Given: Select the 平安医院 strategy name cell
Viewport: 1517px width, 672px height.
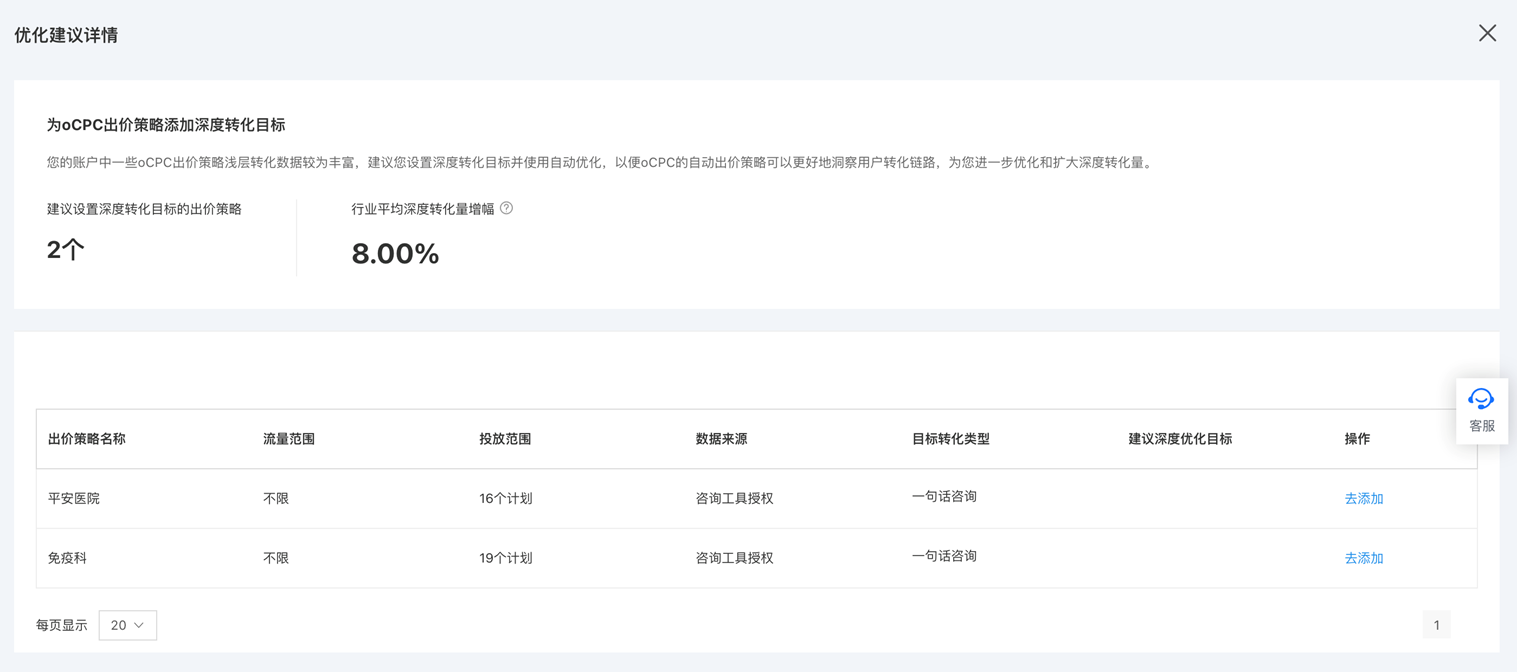Looking at the screenshot, I should [x=74, y=498].
